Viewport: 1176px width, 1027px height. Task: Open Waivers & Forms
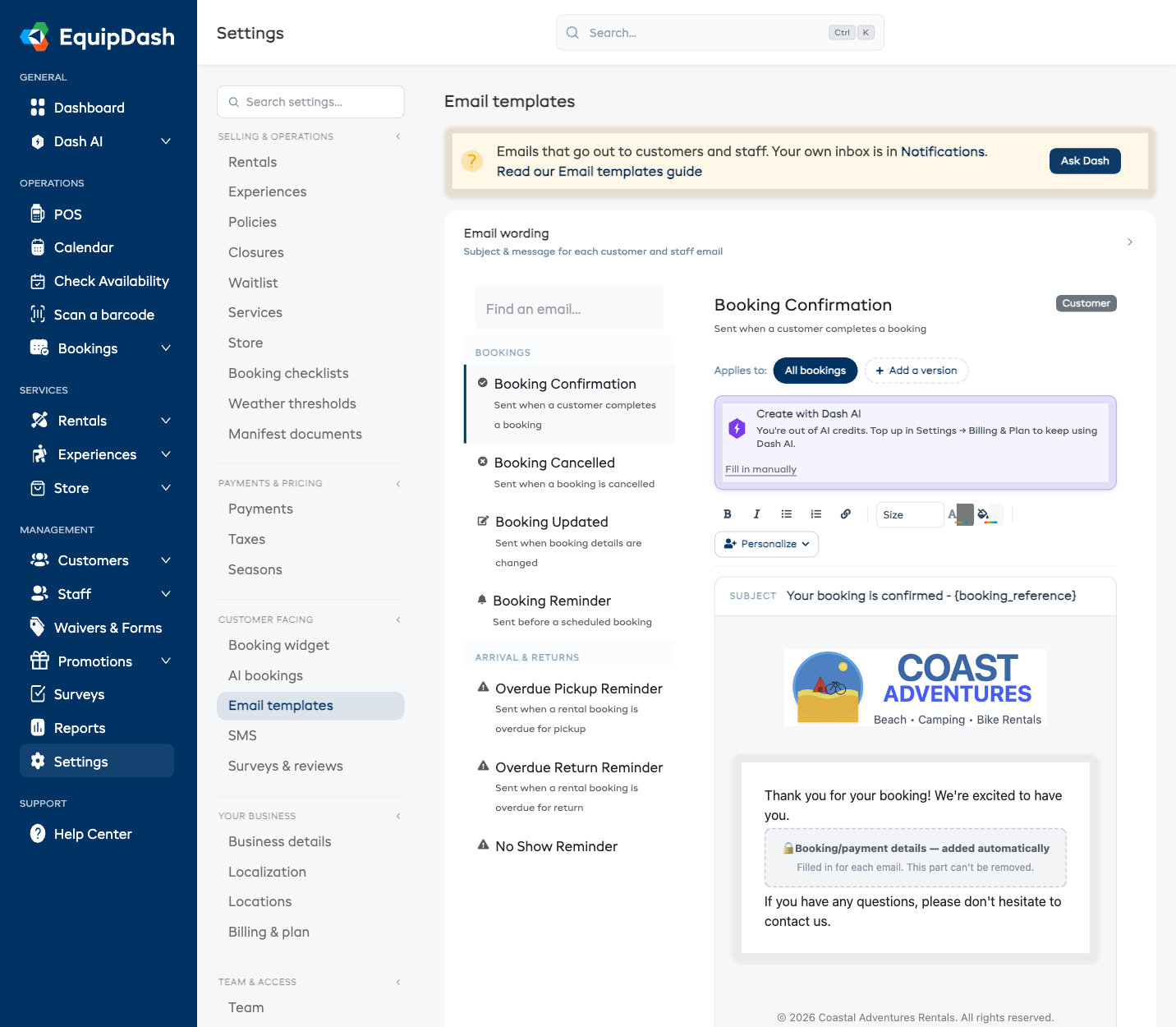tap(97, 628)
